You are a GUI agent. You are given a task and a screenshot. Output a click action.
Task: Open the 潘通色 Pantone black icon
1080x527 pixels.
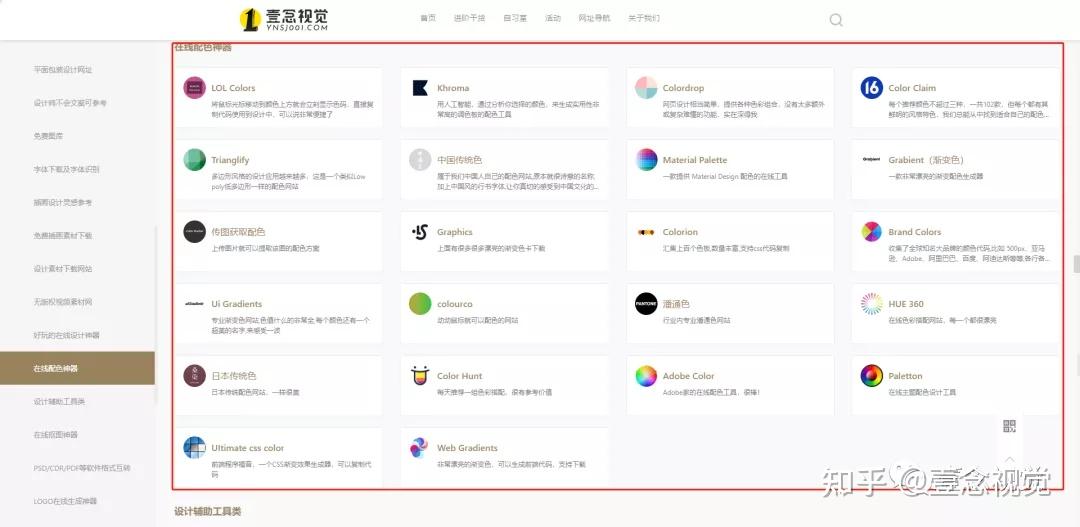click(x=646, y=304)
